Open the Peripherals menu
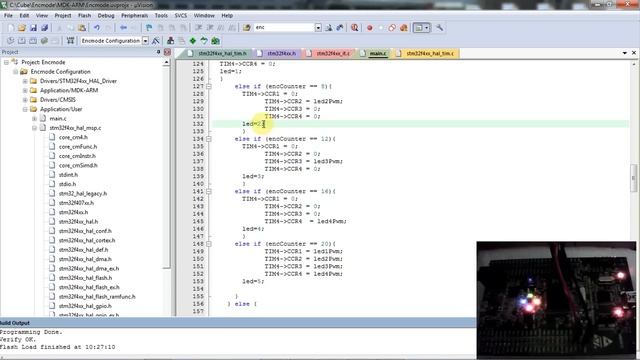 pos(134,16)
